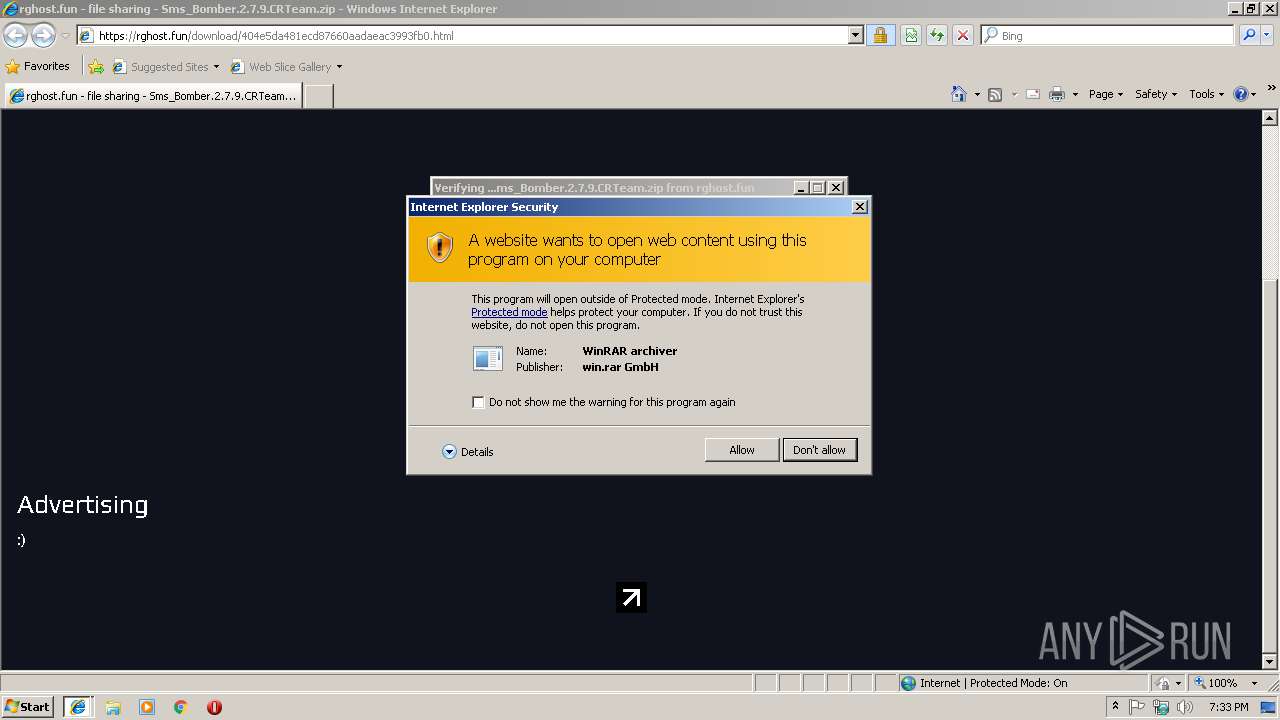Open a new blank tab
The height and width of the screenshot is (720, 1280).
pos(318,96)
